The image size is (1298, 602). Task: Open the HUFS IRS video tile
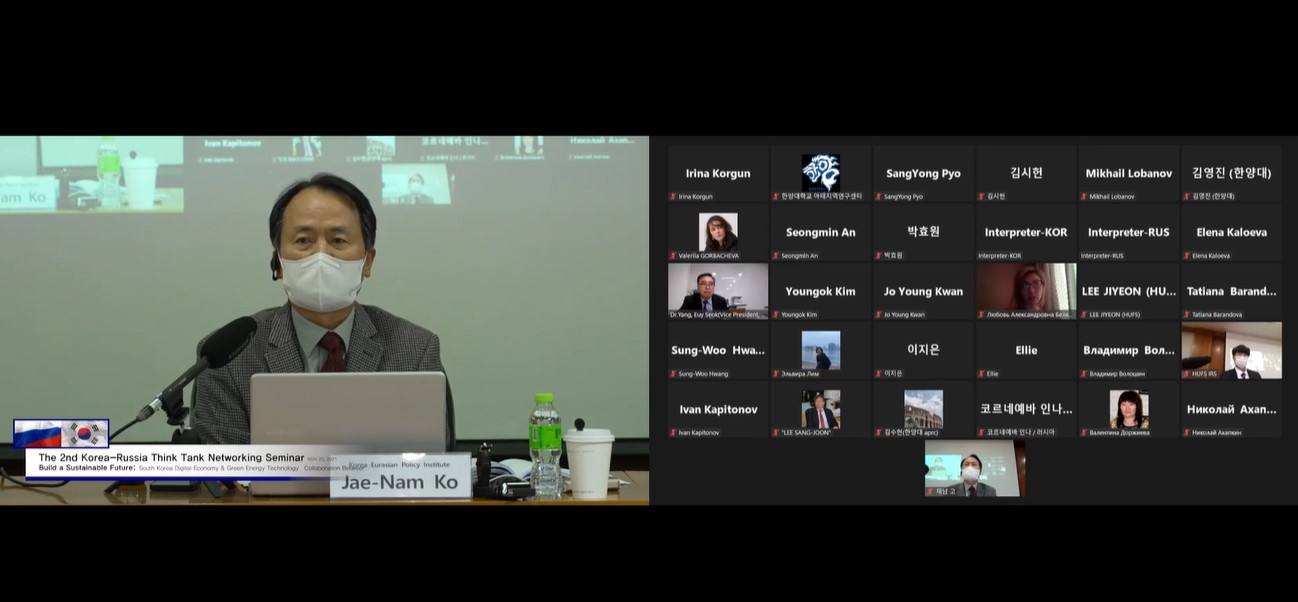click(1231, 349)
